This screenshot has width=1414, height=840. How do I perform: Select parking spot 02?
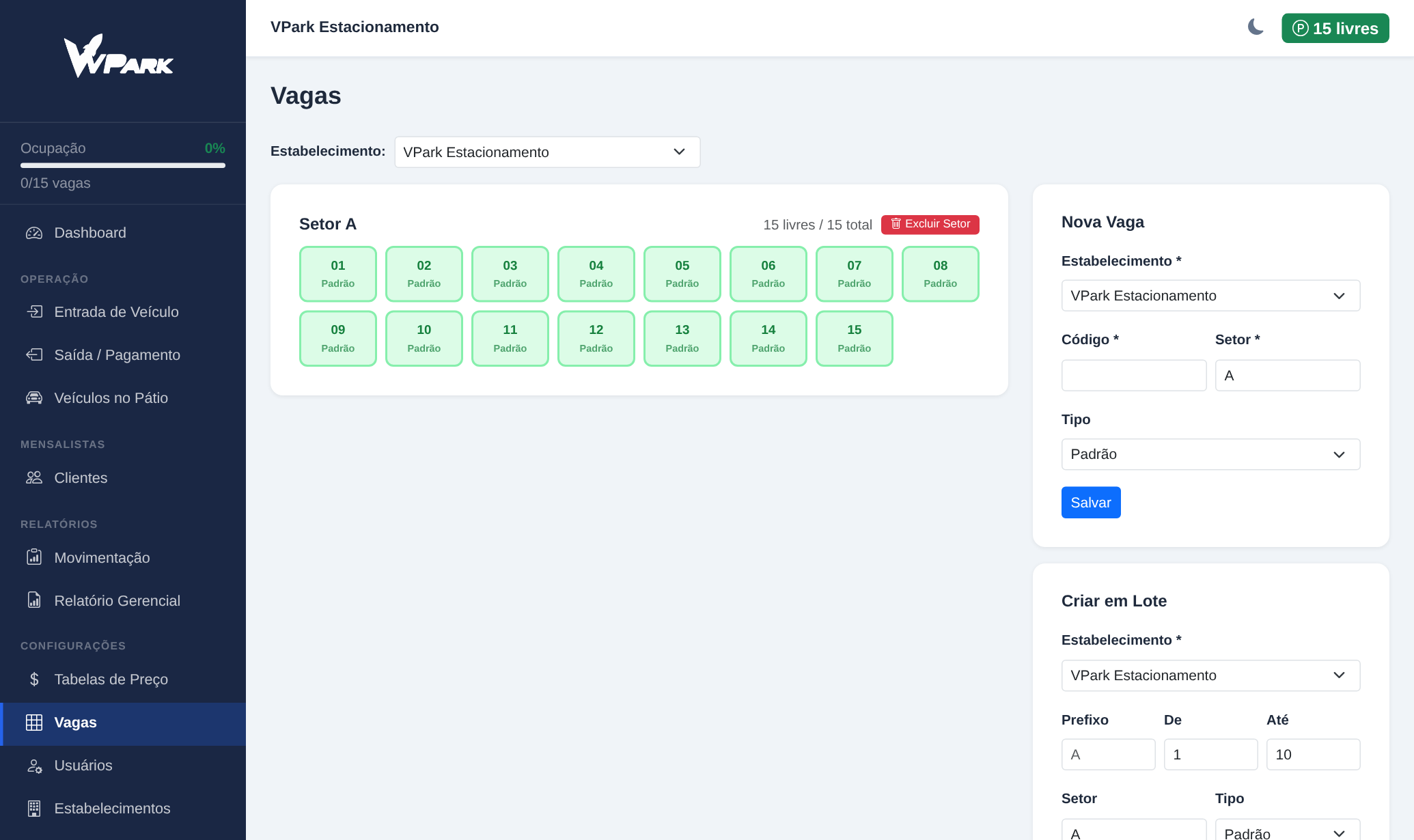(424, 274)
